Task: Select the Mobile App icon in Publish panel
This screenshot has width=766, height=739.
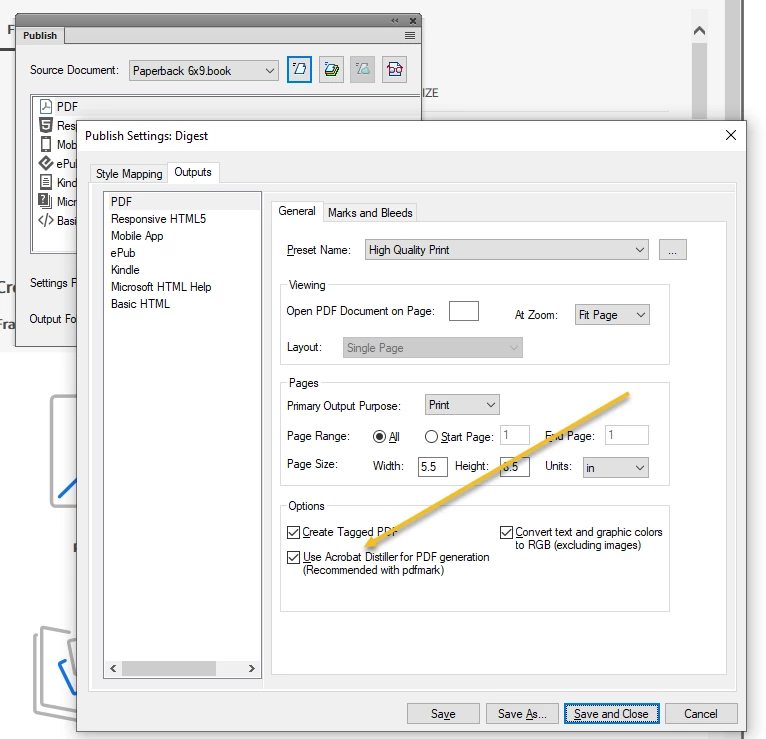Action: (x=45, y=144)
